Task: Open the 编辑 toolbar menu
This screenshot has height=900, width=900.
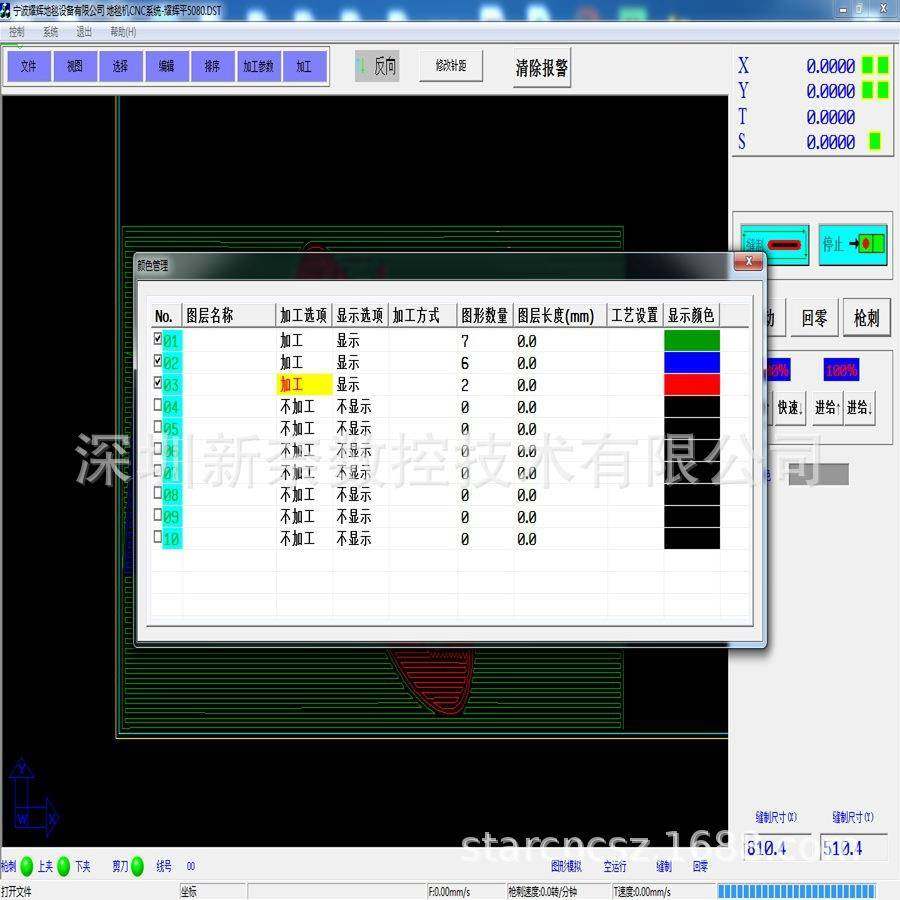Action: click(166, 67)
